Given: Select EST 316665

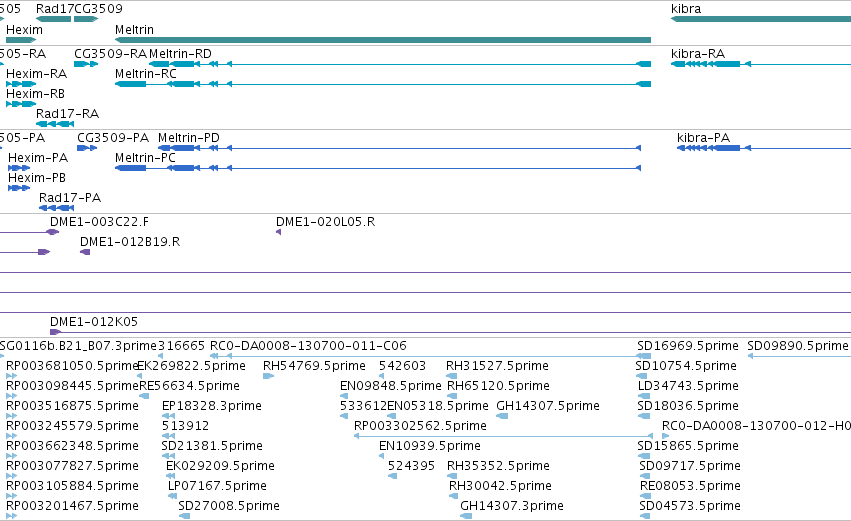Looking at the screenshot, I should [x=181, y=346].
